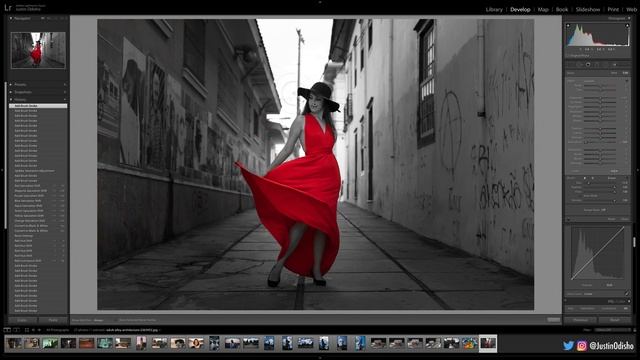This screenshot has height=360, width=640.
Task: Click the Previous button
Action: click(580, 320)
